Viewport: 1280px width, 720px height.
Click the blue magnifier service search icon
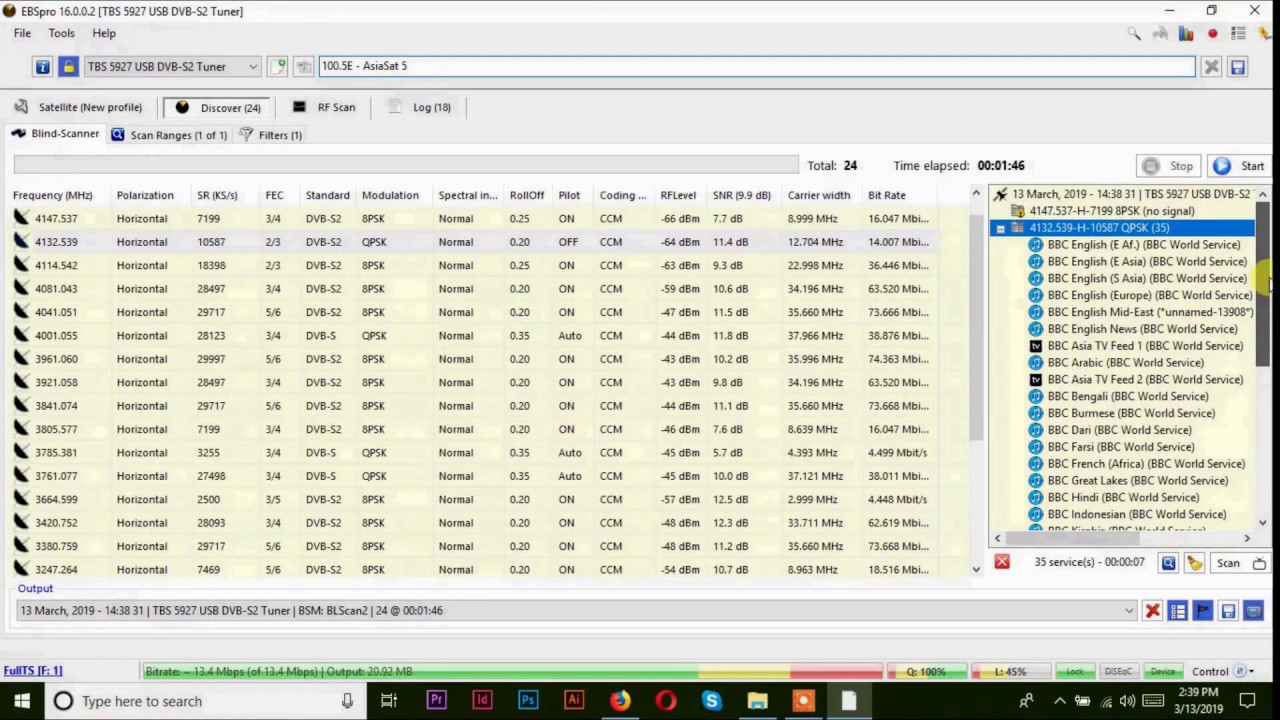[1168, 563]
